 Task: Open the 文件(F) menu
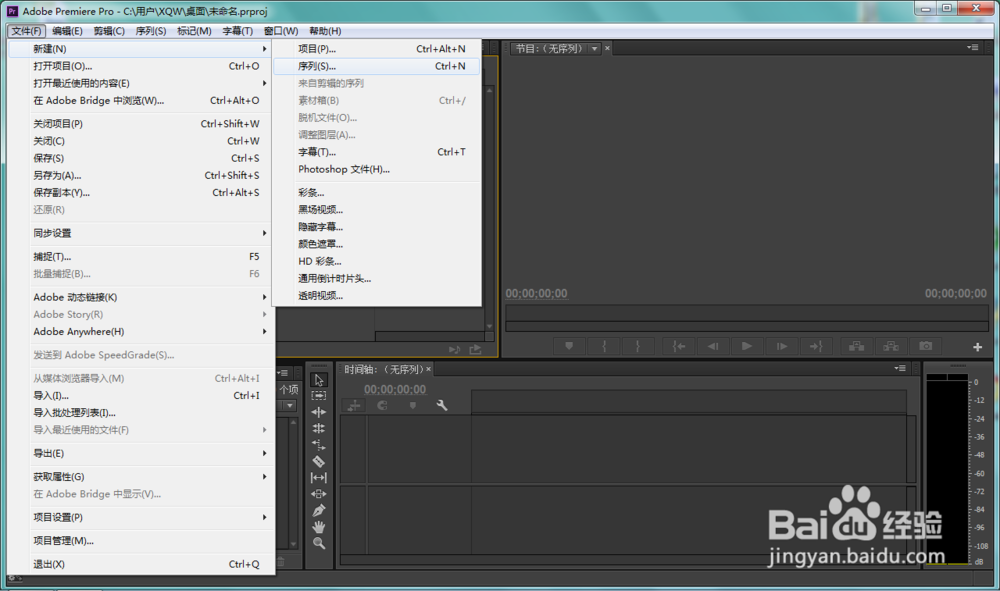coord(27,31)
